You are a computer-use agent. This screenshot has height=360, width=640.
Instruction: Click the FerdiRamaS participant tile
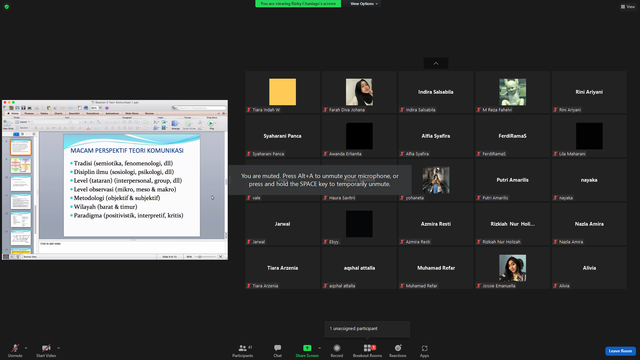(512, 136)
